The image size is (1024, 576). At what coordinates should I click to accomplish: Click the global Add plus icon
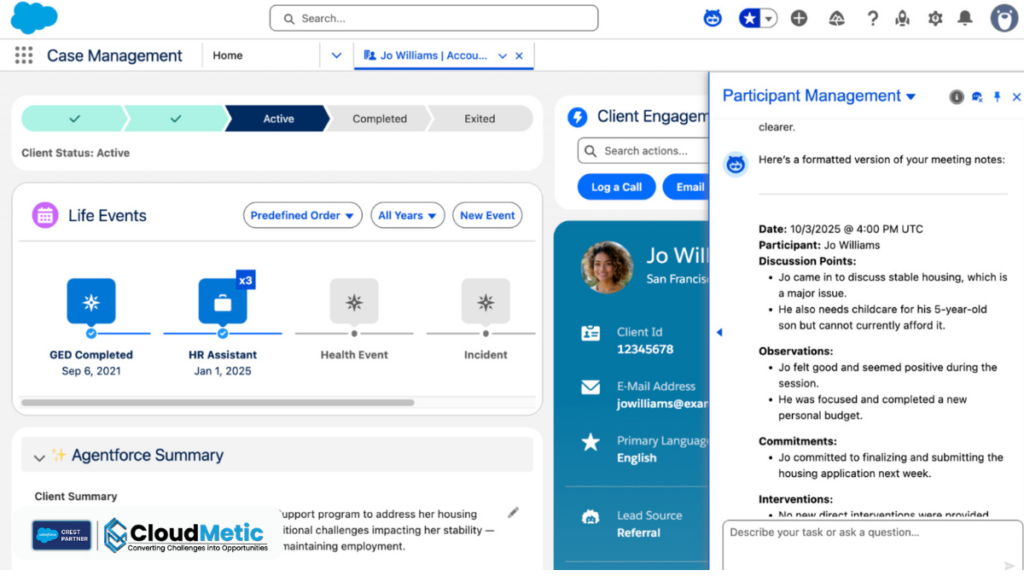800,18
